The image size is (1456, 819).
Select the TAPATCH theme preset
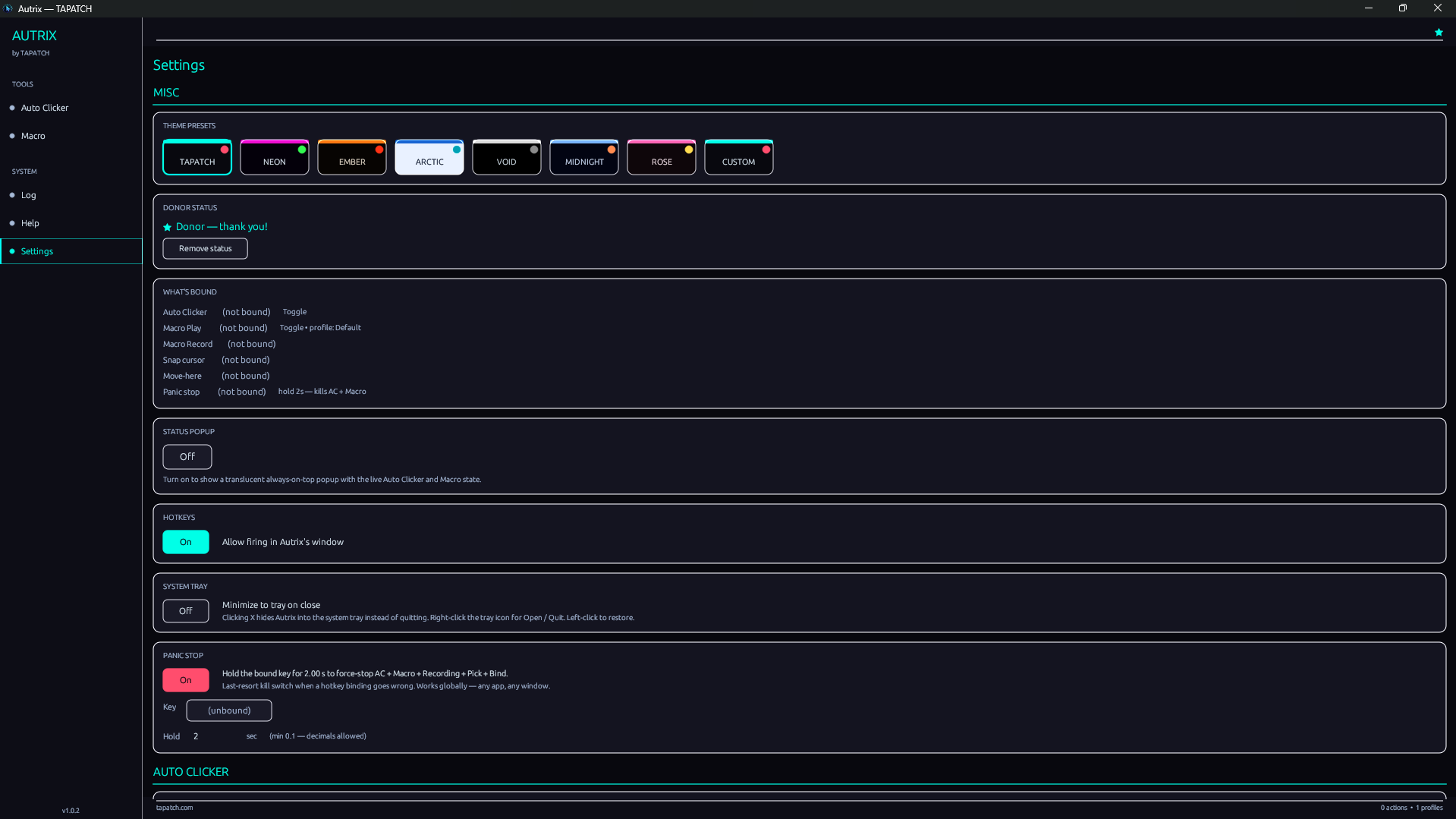(x=197, y=157)
